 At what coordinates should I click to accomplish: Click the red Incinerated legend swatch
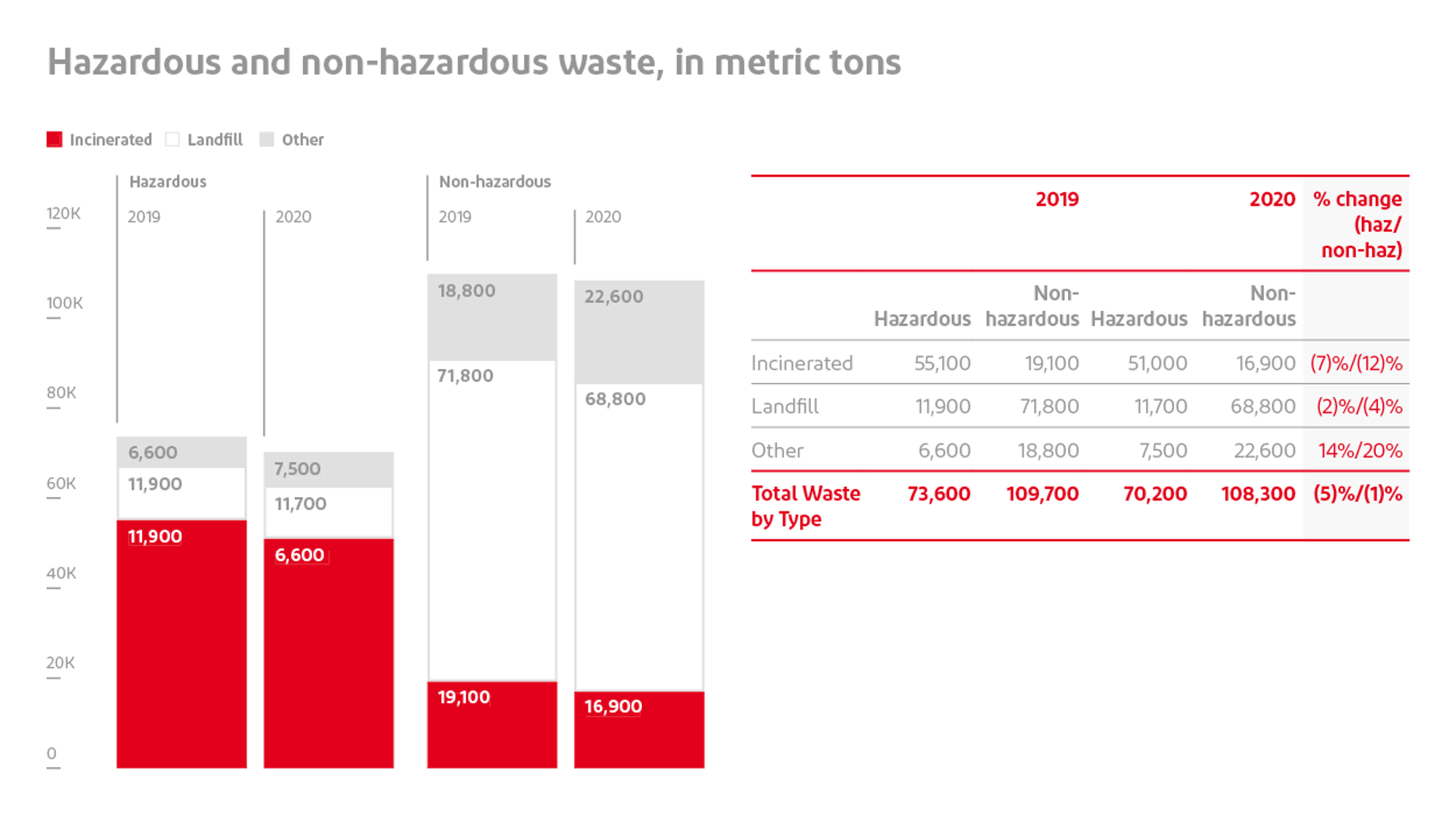point(54,139)
